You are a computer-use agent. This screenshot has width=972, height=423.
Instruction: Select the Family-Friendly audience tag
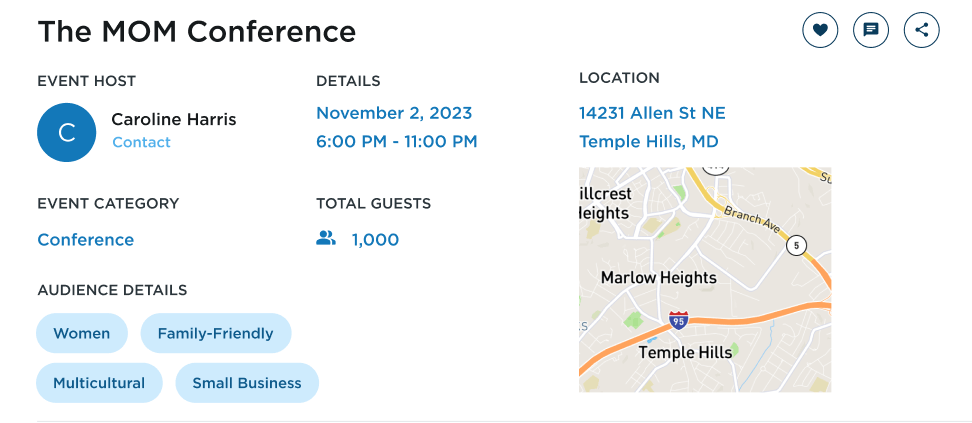(x=216, y=333)
